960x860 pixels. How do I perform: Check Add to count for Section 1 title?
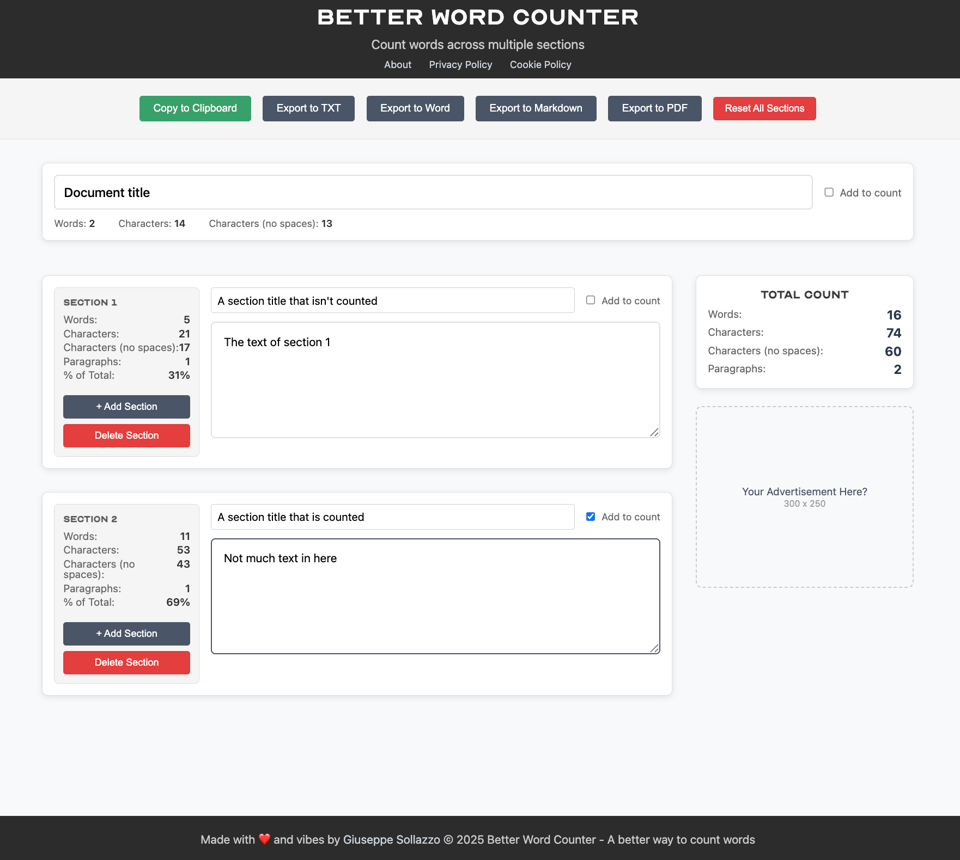point(590,300)
